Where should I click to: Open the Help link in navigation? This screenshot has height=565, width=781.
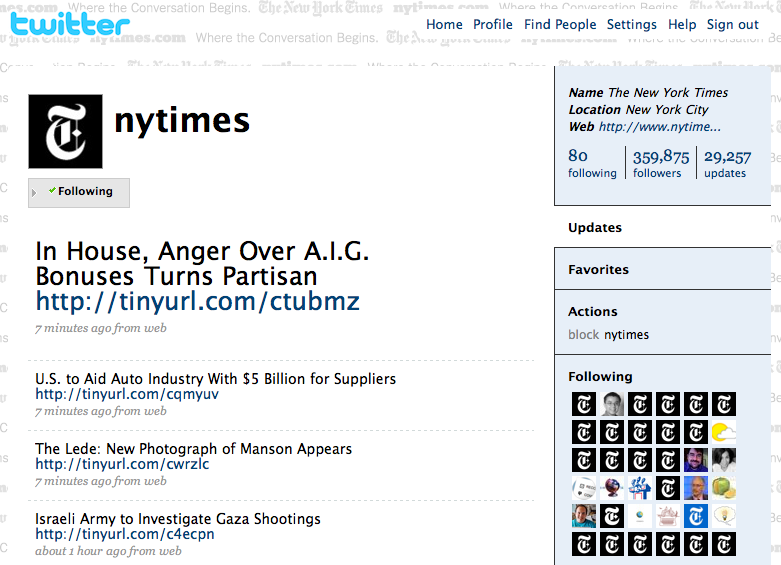pyautogui.click(x=682, y=24)
